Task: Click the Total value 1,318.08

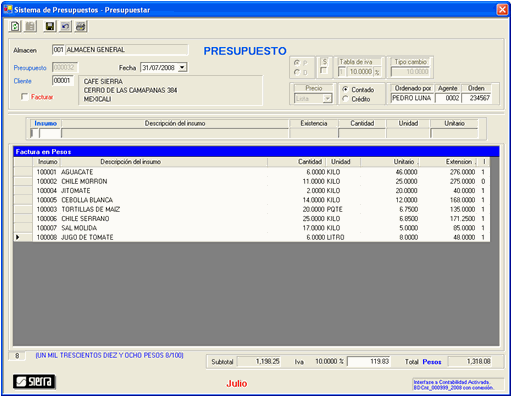Action: click(x=470, y=361)
